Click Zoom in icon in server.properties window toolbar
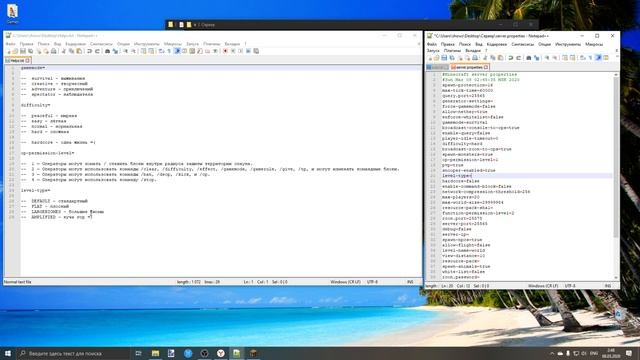This screenshot has height=360, width=640. coord(547,58)
